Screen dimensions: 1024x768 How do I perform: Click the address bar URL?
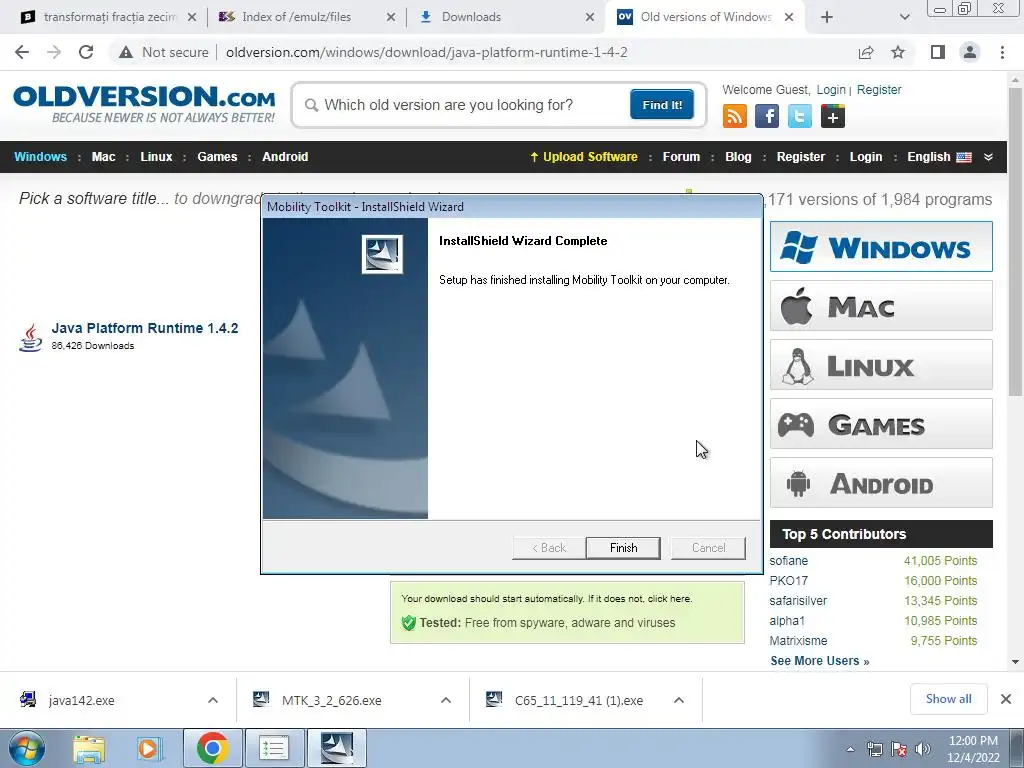click(426, 52)
